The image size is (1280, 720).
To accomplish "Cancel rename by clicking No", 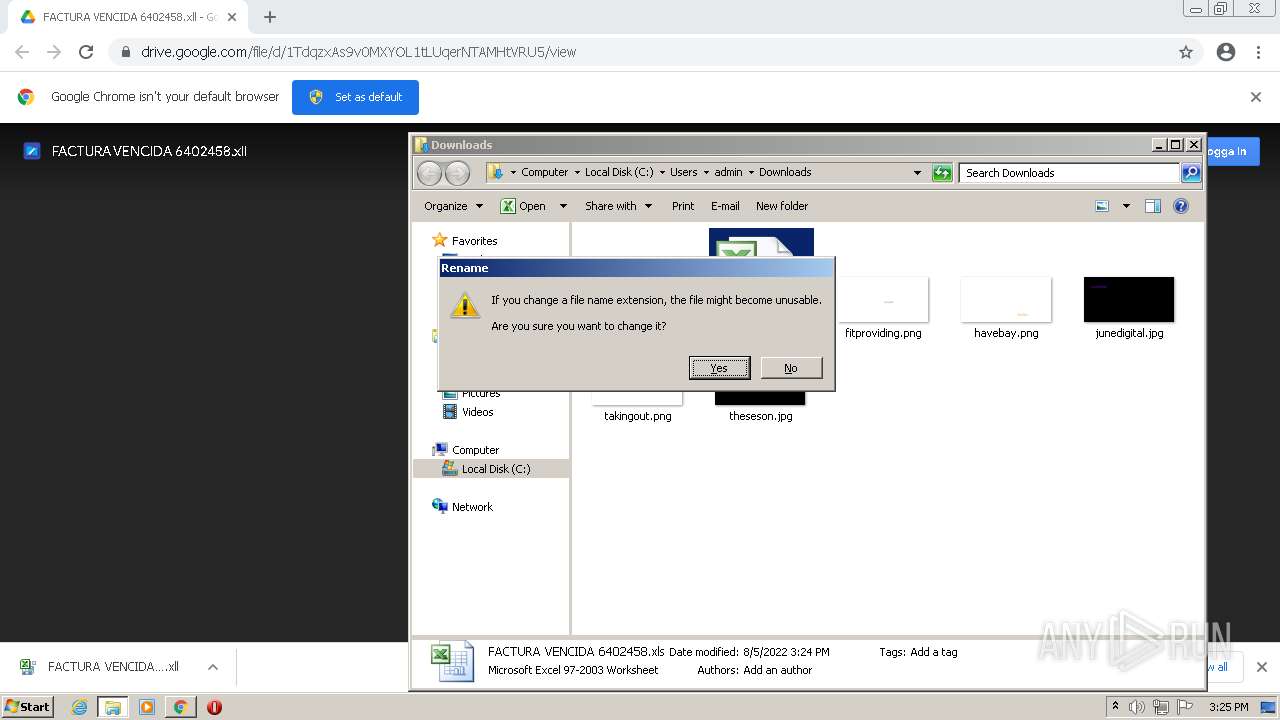I will [791, 368].
